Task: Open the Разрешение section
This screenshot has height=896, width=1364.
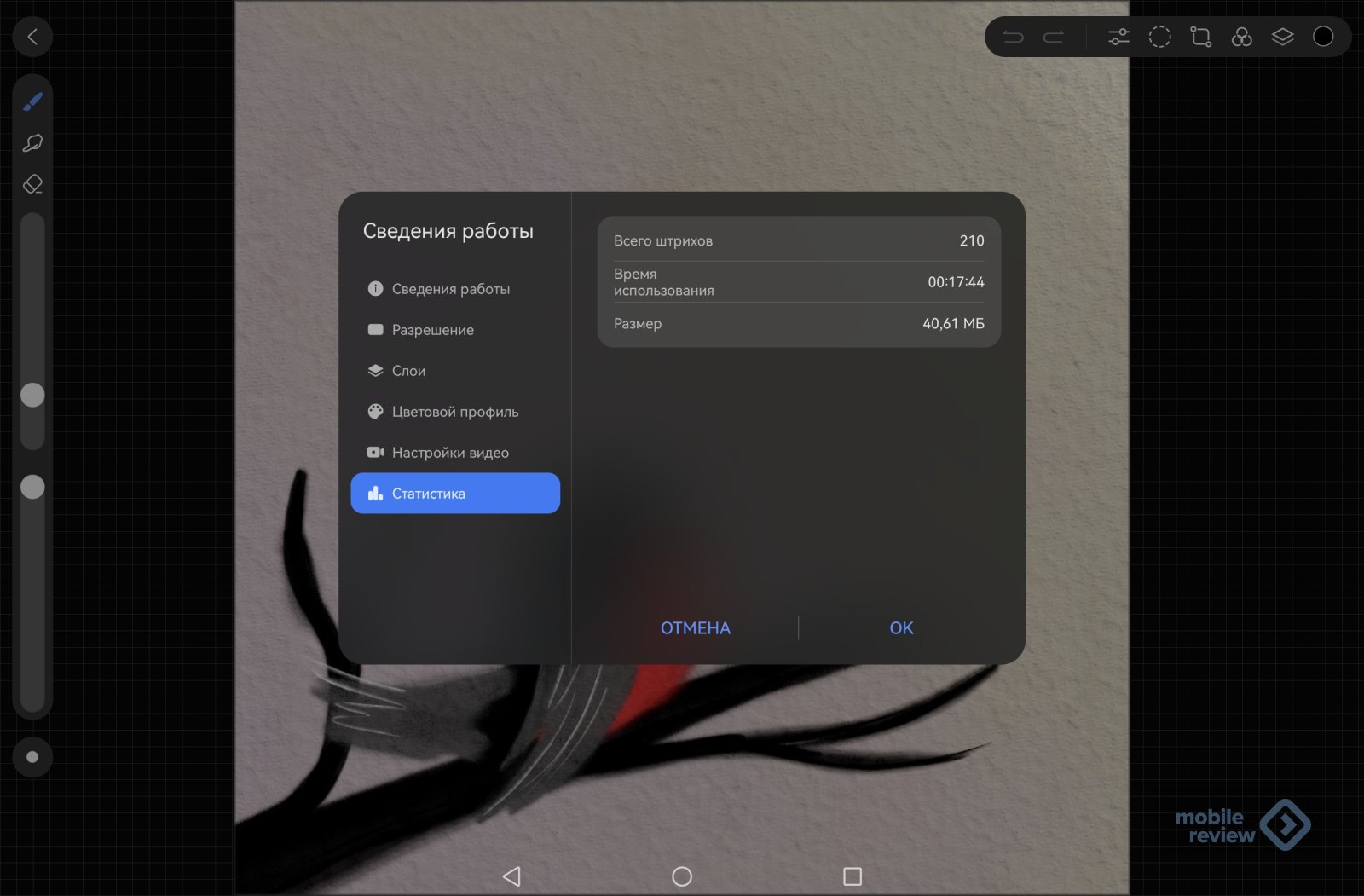Action: coord(455,330)
